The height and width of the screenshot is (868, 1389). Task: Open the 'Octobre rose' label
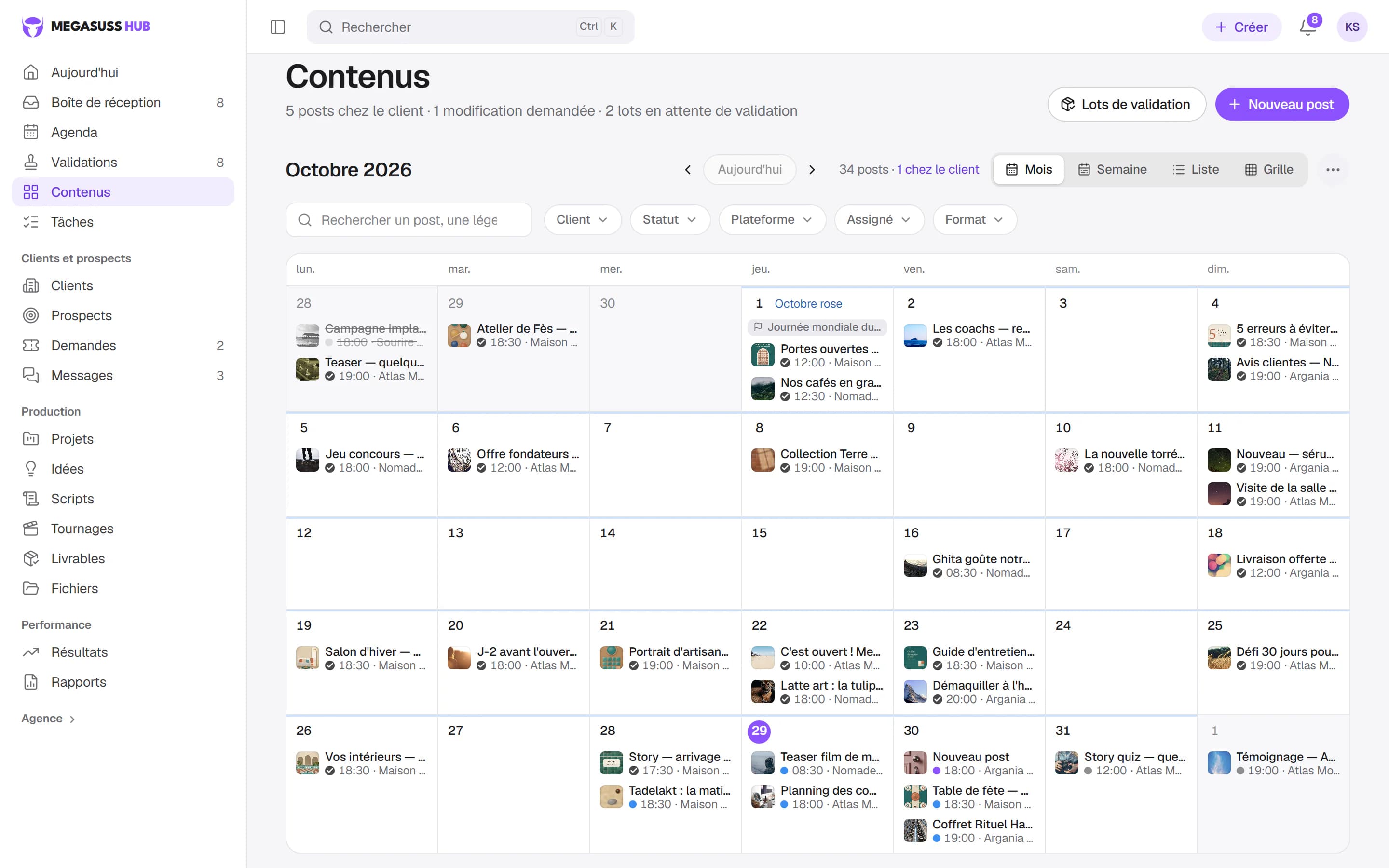click(x=808, y=303)
